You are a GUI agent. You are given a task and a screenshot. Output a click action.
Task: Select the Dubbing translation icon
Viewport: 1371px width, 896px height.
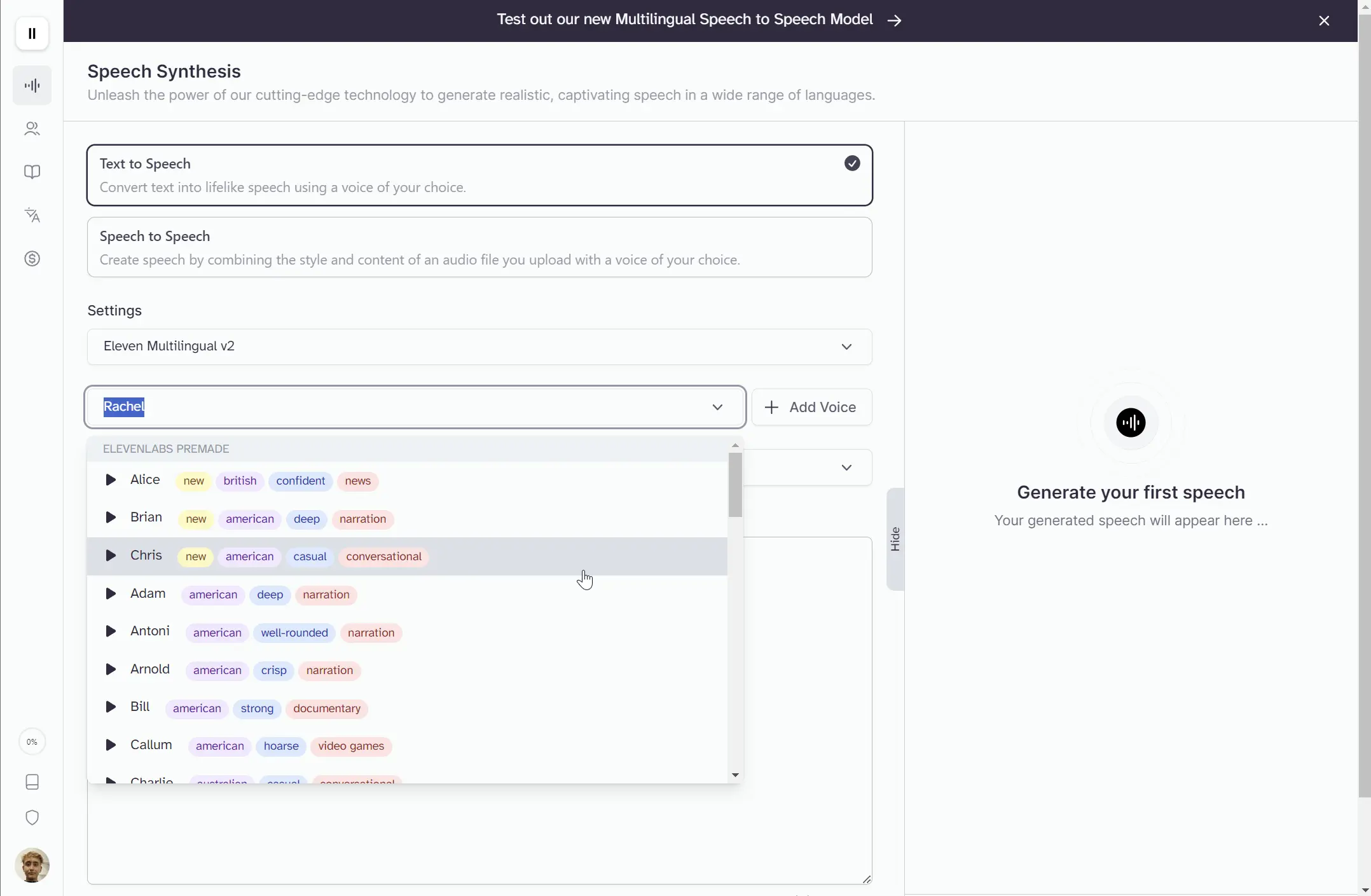coord(31,215)
